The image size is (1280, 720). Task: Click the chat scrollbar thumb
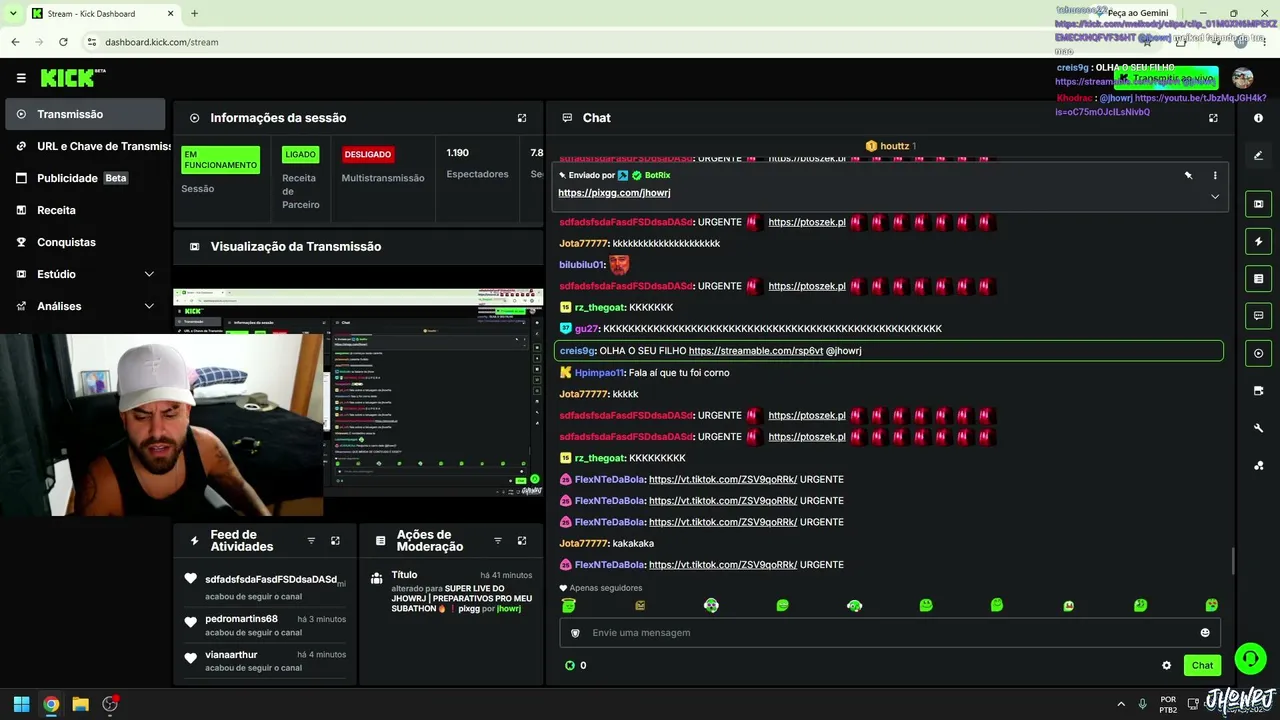tap(1233, 561)
